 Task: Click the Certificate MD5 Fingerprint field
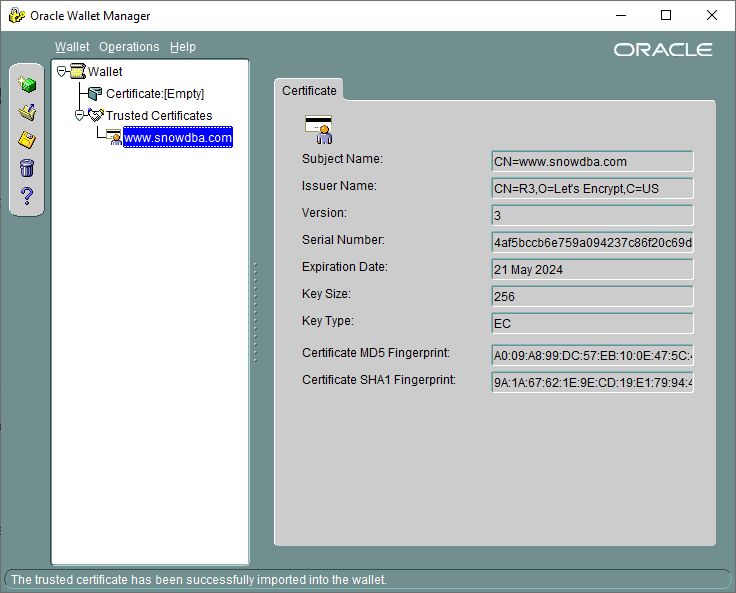click(x=592, y=355)
